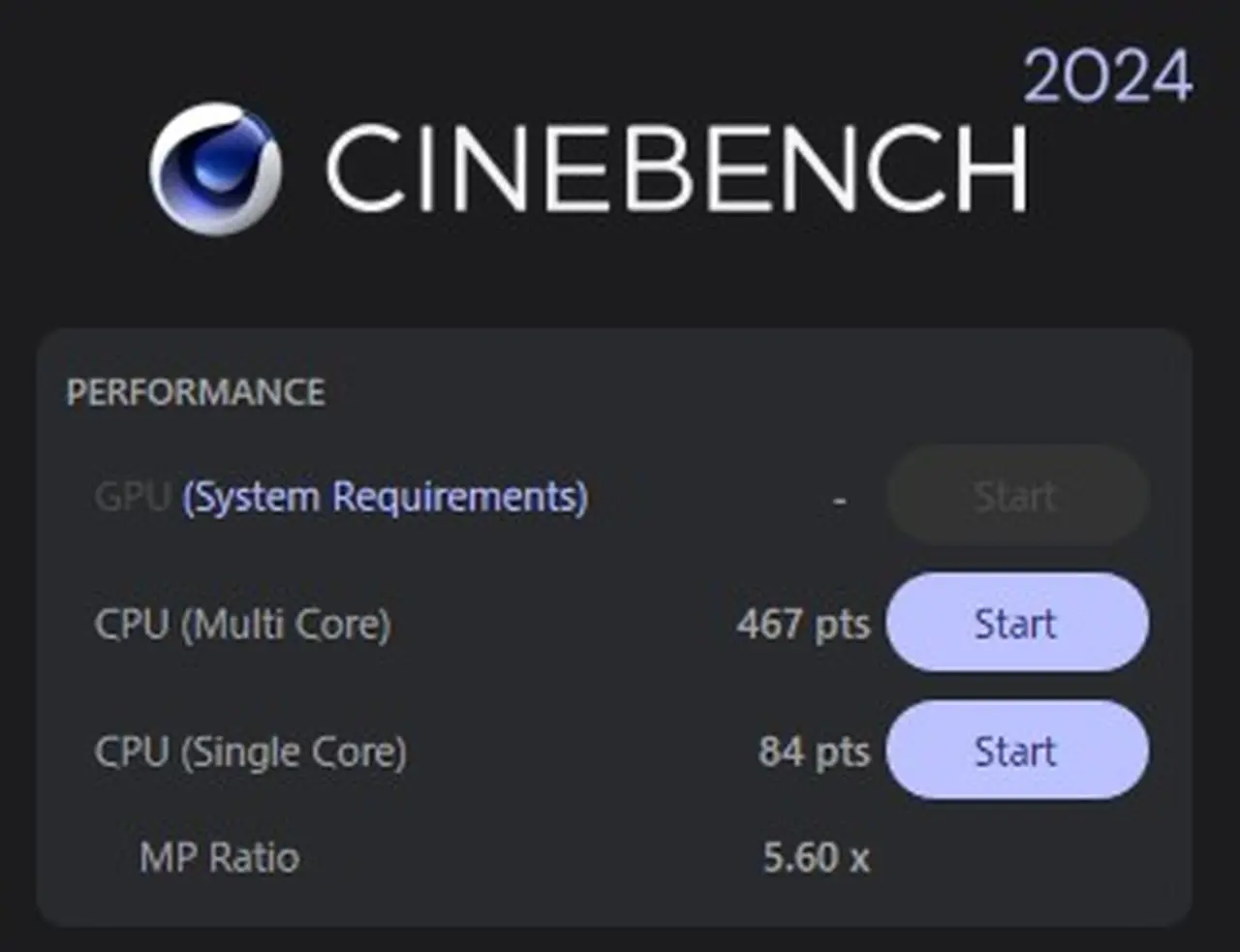Image resolution: width=1240 pixels, height=952 pixels.
Task: Click the 2024 version label
Action: coord(1107,77)
